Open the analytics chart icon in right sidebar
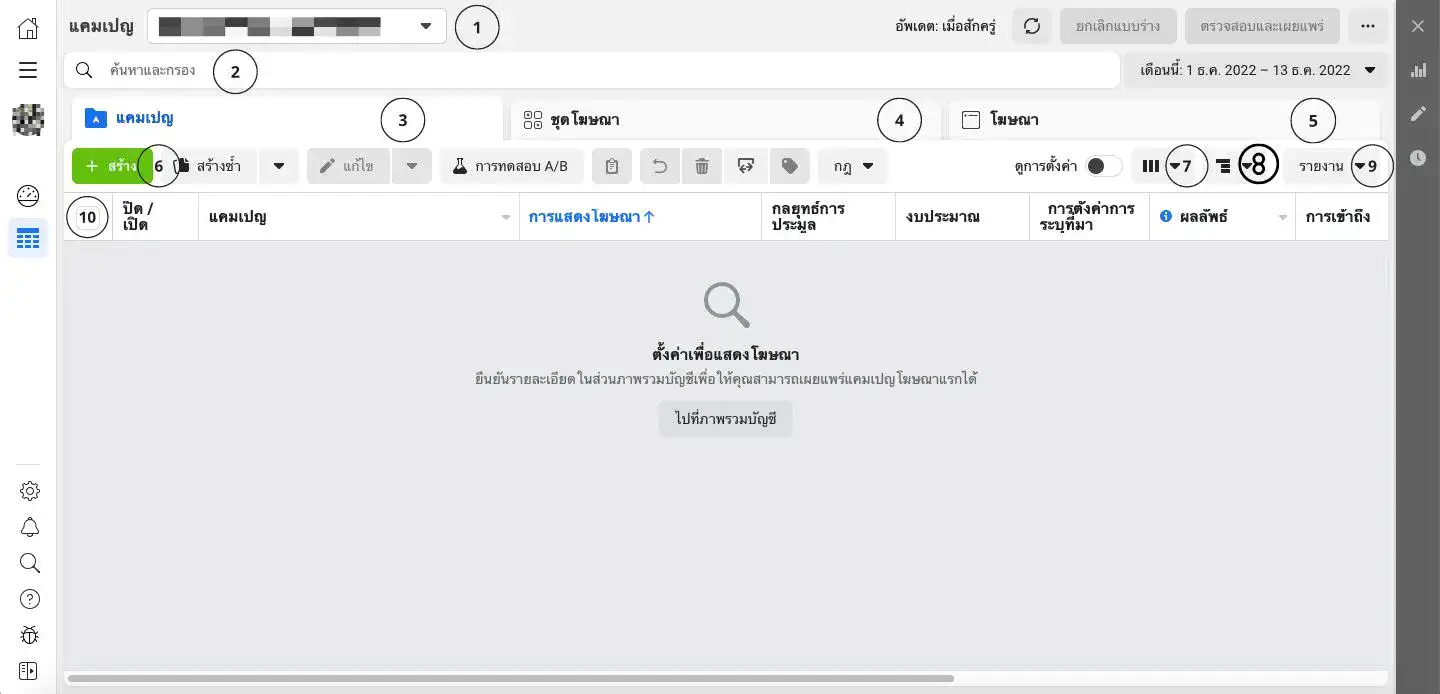The height and width of the screenshot is (694, 1440). tap(1418, 70)
